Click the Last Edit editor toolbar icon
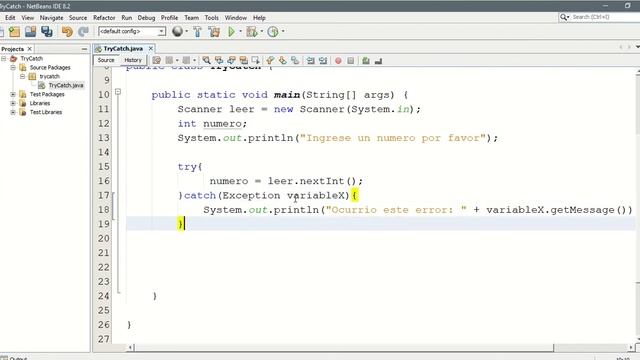Viewport: 640px width, 360px height. [157, 61]
